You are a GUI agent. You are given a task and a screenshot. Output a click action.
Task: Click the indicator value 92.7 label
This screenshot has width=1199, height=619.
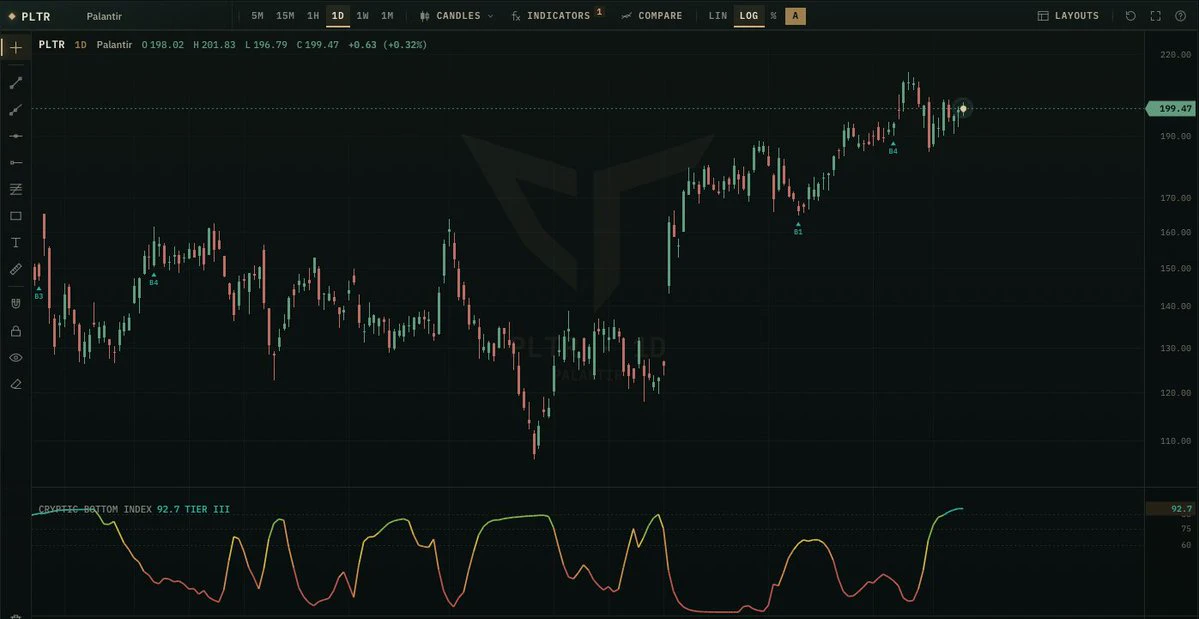tap(1171, 509)
